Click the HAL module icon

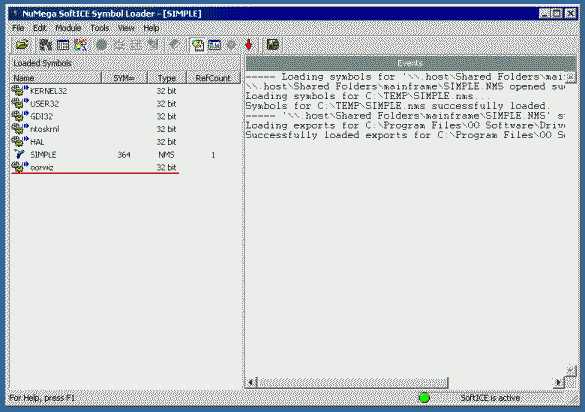point(20,141)
